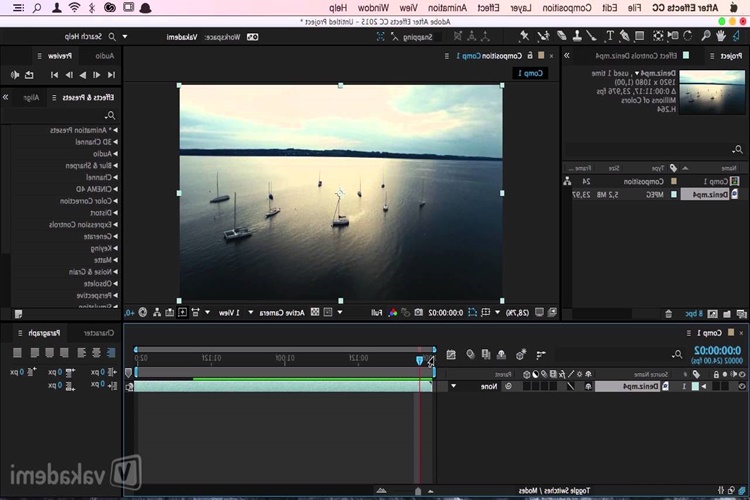Hide the Deniz.mp4 layer with eye toggle
This screenshot has height=500, width=750.
[x=742, y=386]
